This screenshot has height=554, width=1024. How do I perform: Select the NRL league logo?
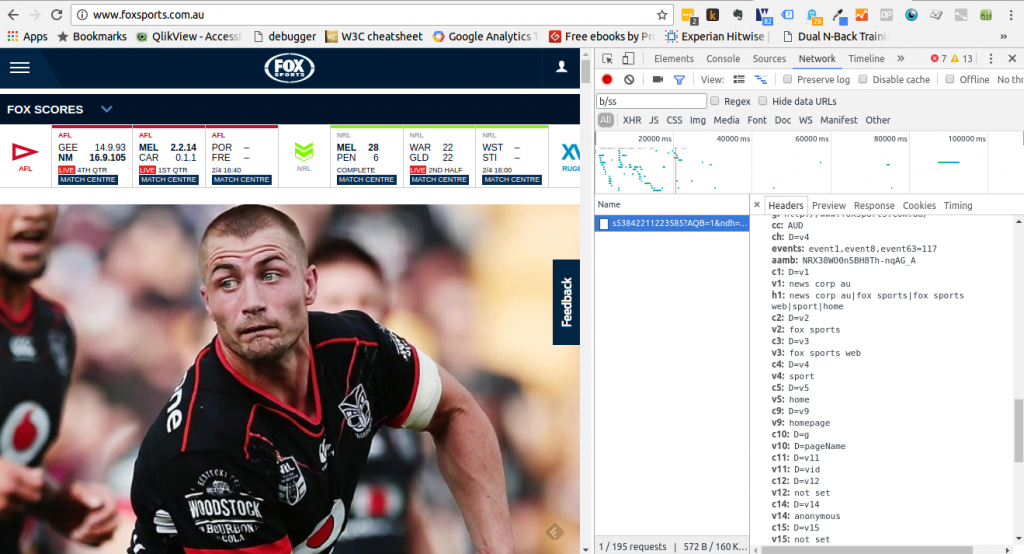(304, 155)
